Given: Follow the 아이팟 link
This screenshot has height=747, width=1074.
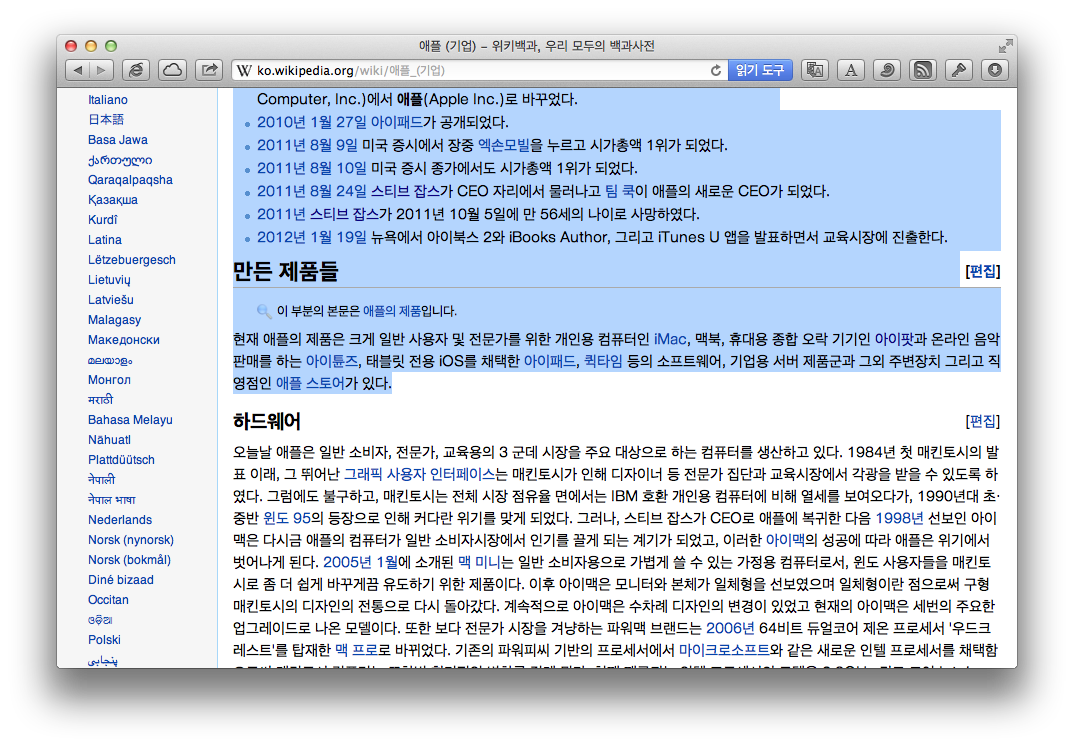Looking at the screenshot, I should [895, 339].
